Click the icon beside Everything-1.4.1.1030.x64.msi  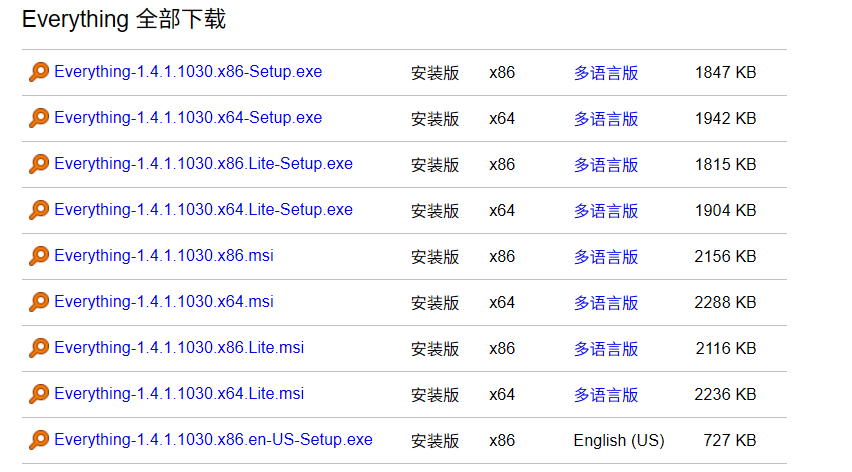pyautogui.click(x=39, y=302)
